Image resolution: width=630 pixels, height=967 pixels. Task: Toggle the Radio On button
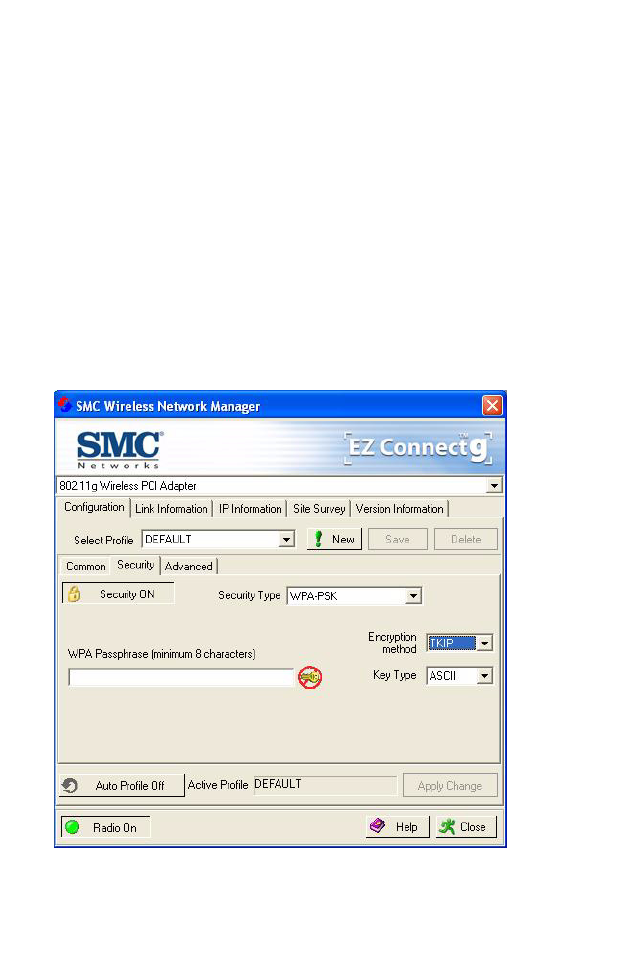click(105, 828)
